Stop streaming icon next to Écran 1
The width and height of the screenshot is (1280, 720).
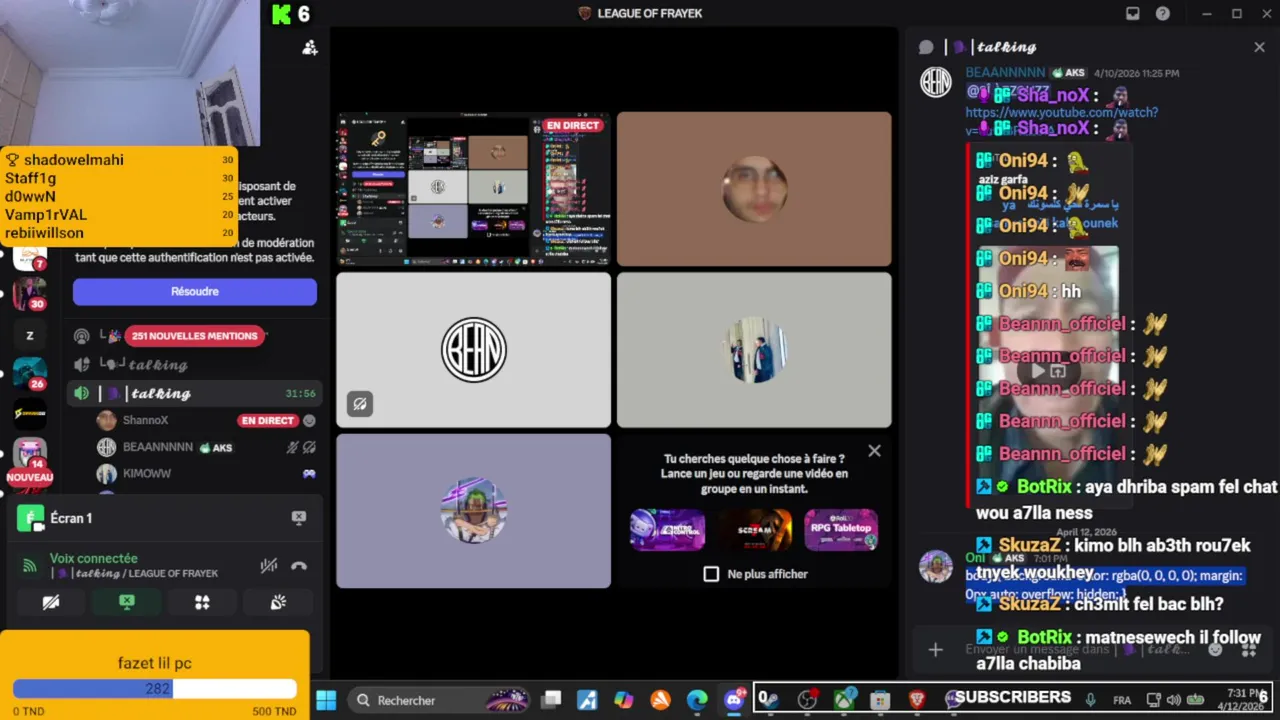(298, 517)
